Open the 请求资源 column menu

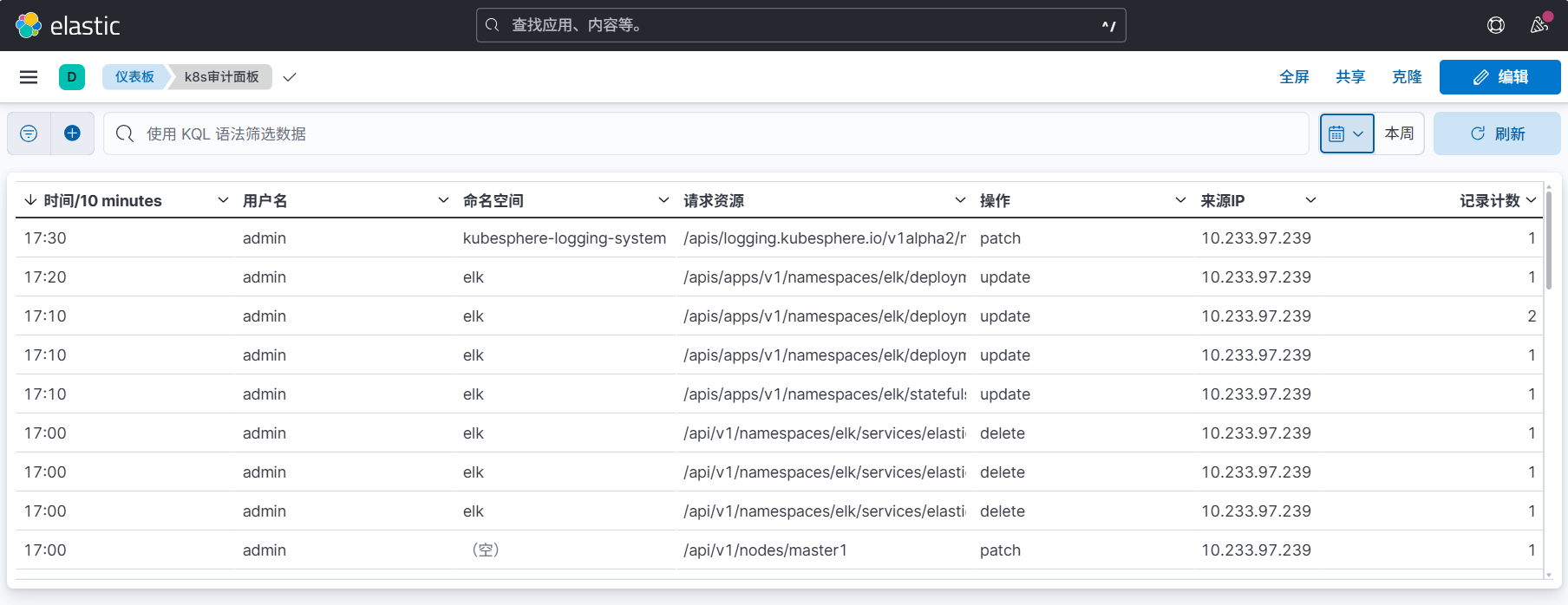tap(960, 200)
